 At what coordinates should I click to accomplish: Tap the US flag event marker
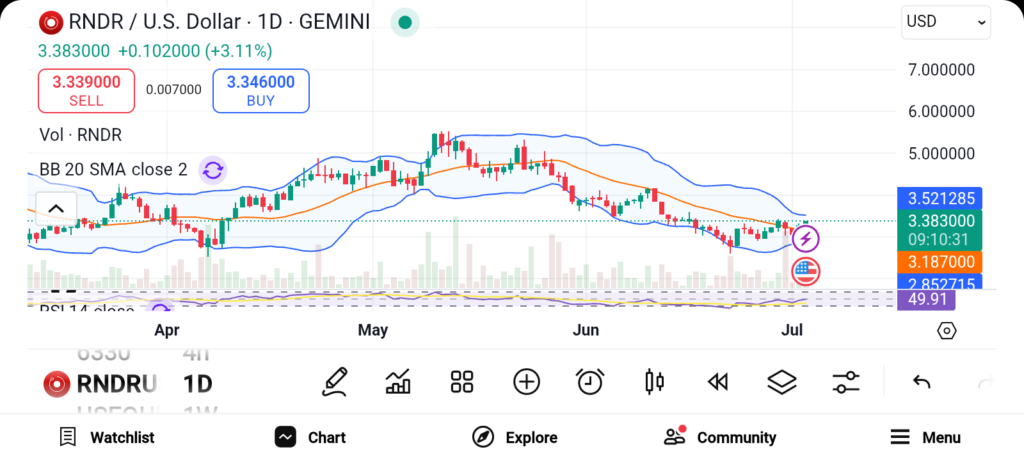pyautogui.click(x=806, y=271)
